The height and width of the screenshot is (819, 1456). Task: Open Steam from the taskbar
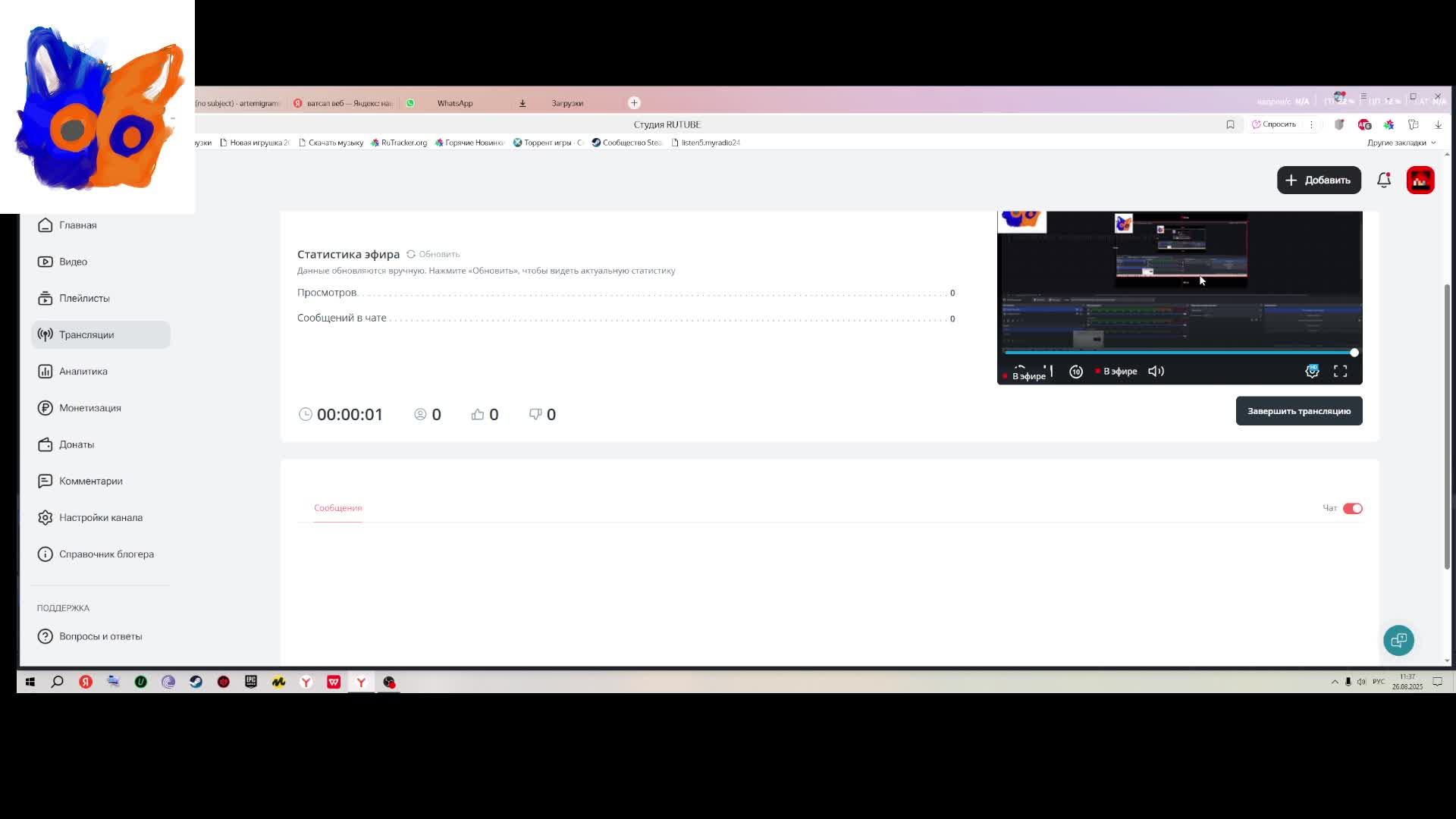tap(196, 682)
